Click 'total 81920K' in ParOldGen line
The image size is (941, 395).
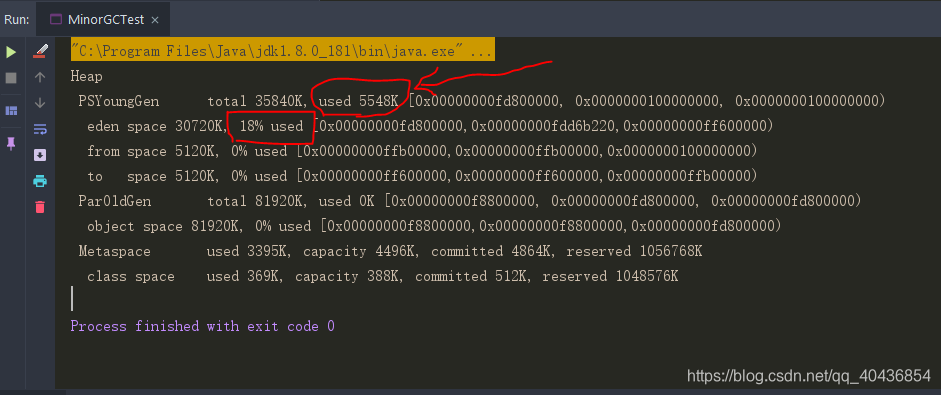257,201
